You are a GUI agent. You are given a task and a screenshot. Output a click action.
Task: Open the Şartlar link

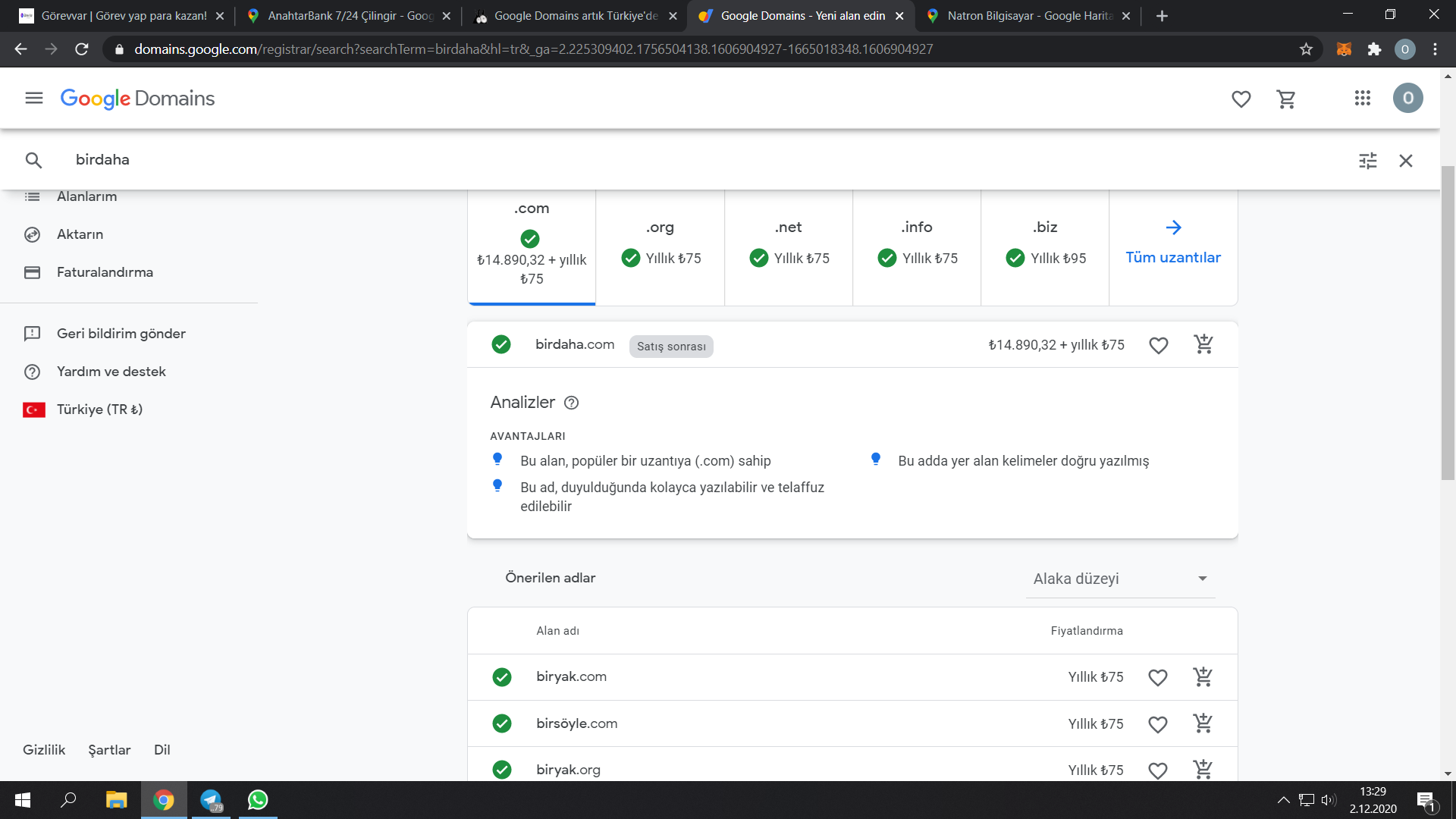pyautogui.click(x=109, y=750)
